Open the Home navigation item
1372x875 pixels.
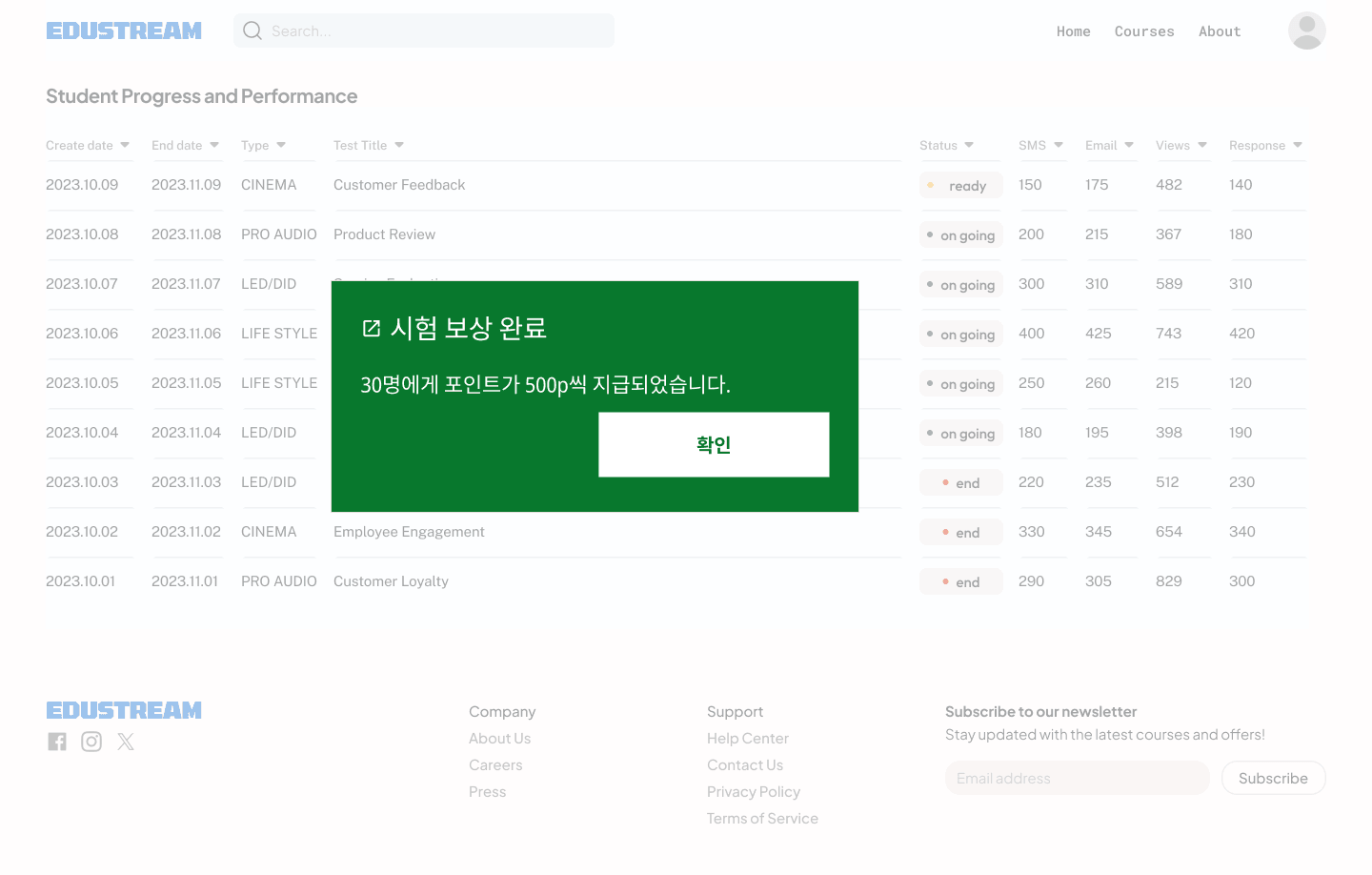(x=1074, y=31)
